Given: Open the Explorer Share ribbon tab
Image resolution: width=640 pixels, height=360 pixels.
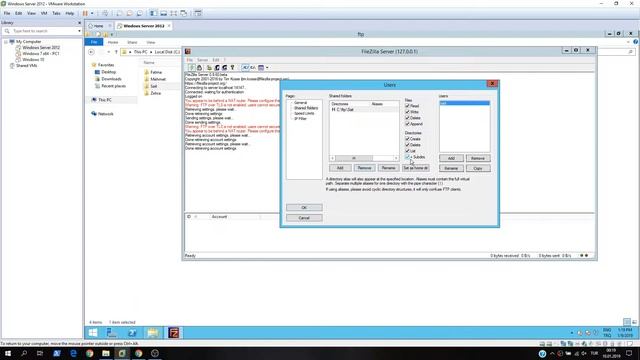Looking at the screenshot, I should tap(132, 42).
